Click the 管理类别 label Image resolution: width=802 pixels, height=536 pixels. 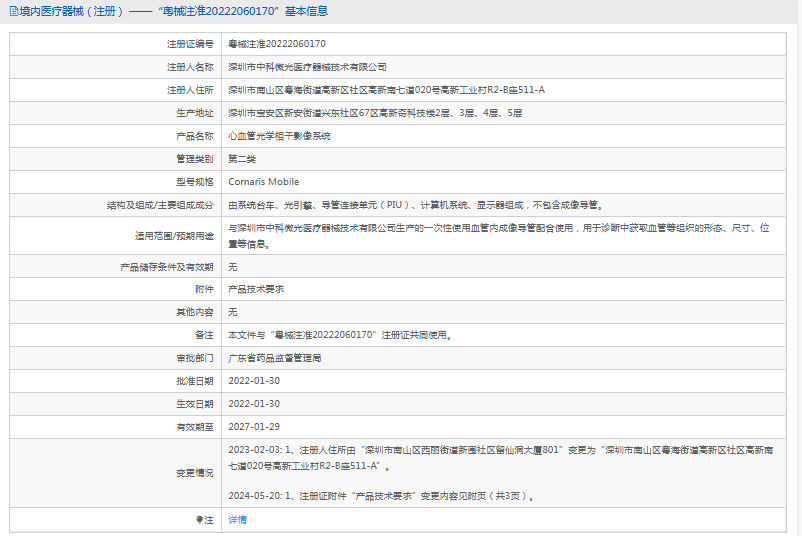(195, 159)
